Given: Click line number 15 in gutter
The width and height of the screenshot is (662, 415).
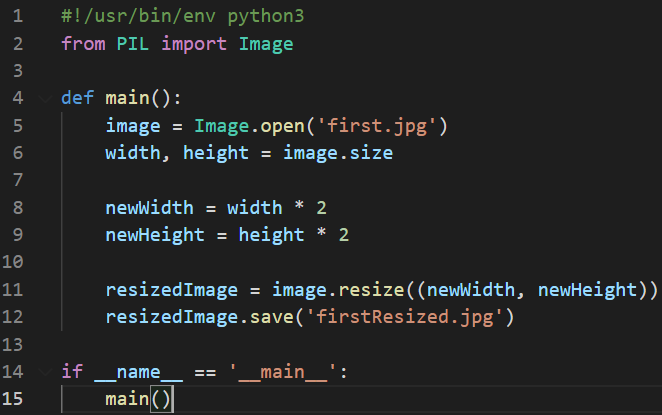Looking at the screenshot, I should click(13, 399).
